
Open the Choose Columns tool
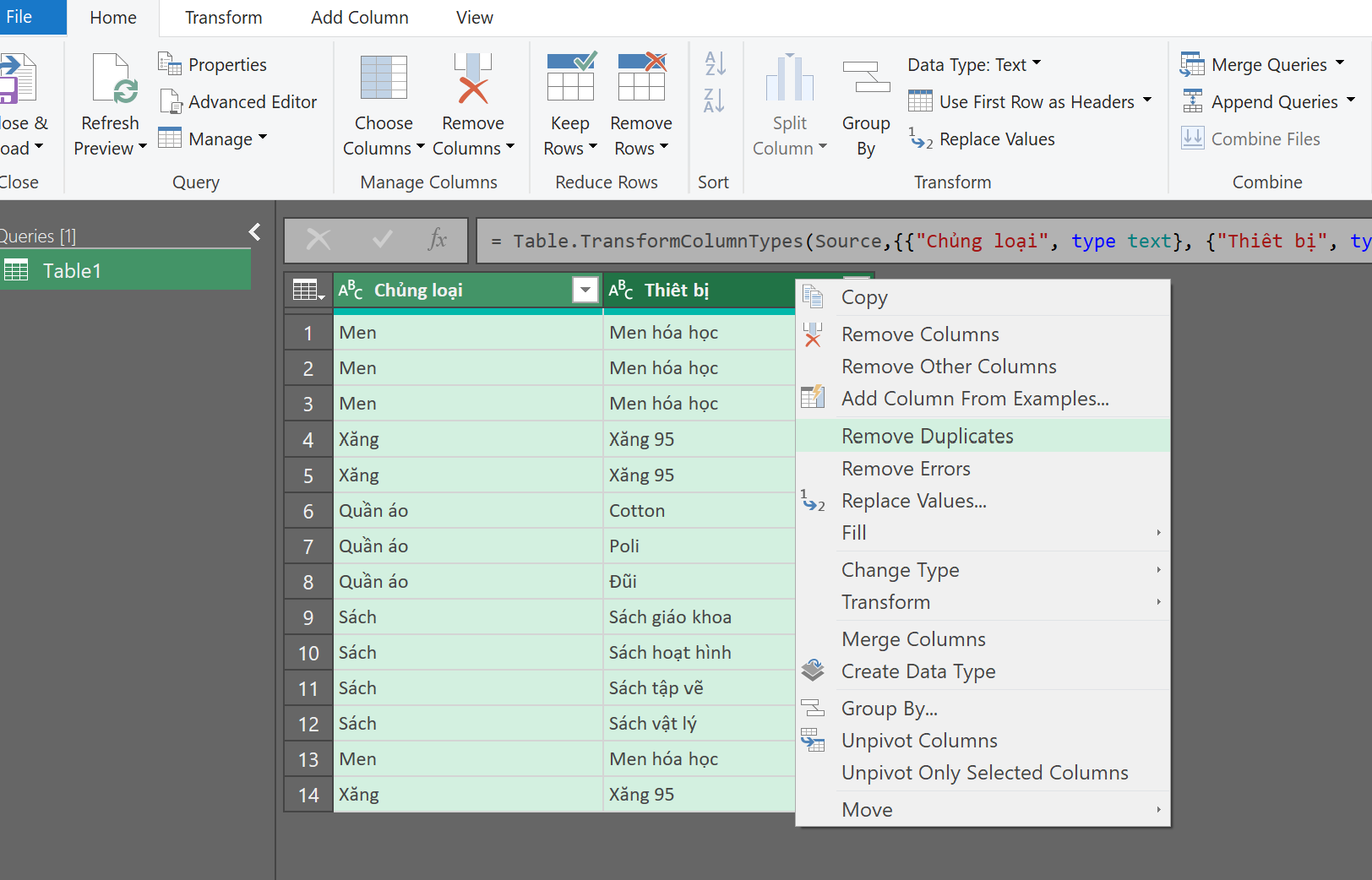[x=383, y=103]
